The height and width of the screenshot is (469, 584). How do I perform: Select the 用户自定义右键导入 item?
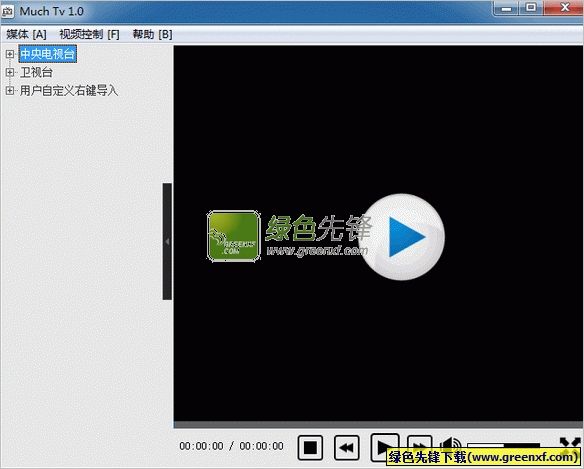click(x=69, y=91)
